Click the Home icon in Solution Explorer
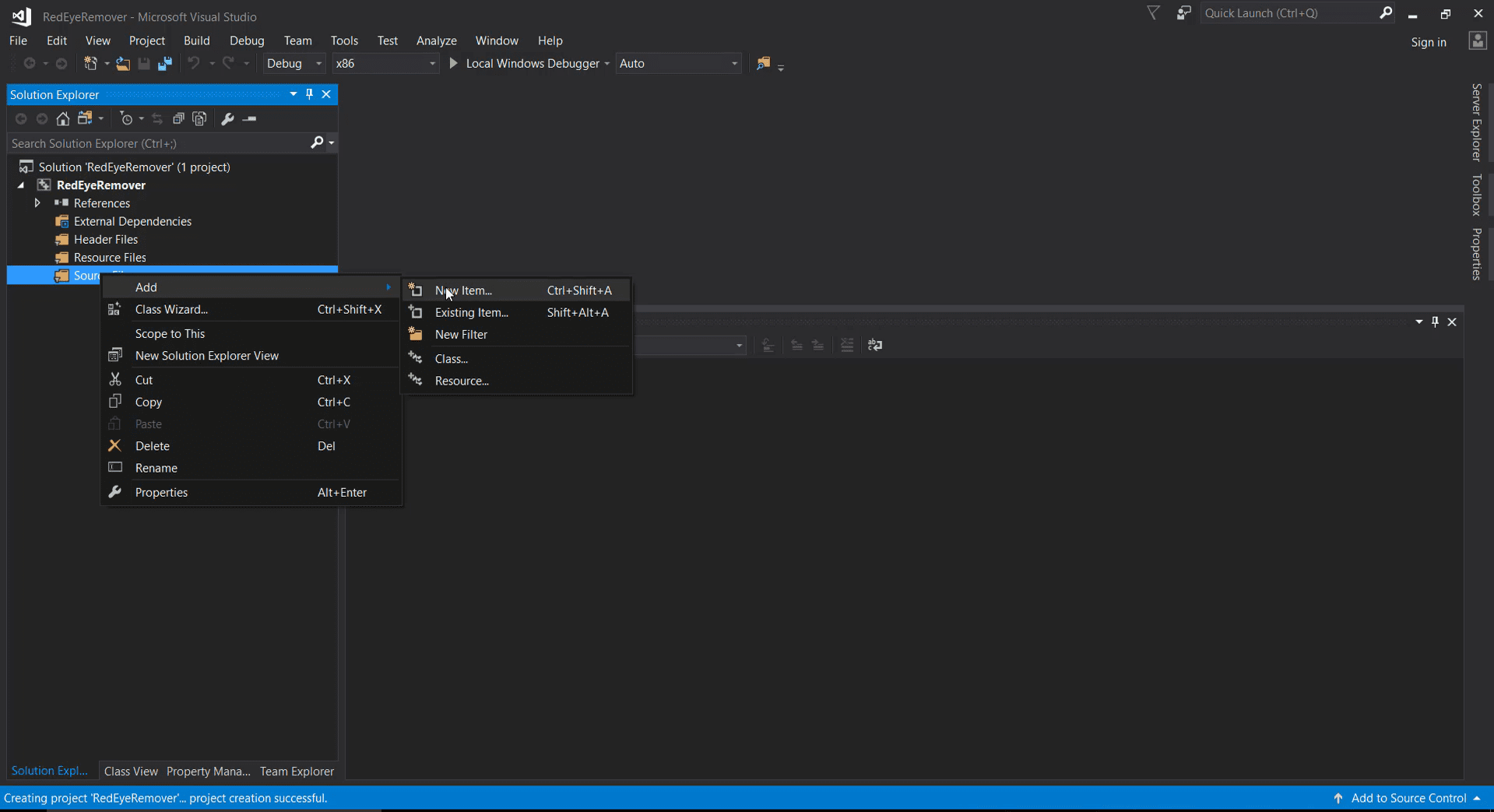The width and height of the screenshot is (1494, 812). click(x=62, y=119)
